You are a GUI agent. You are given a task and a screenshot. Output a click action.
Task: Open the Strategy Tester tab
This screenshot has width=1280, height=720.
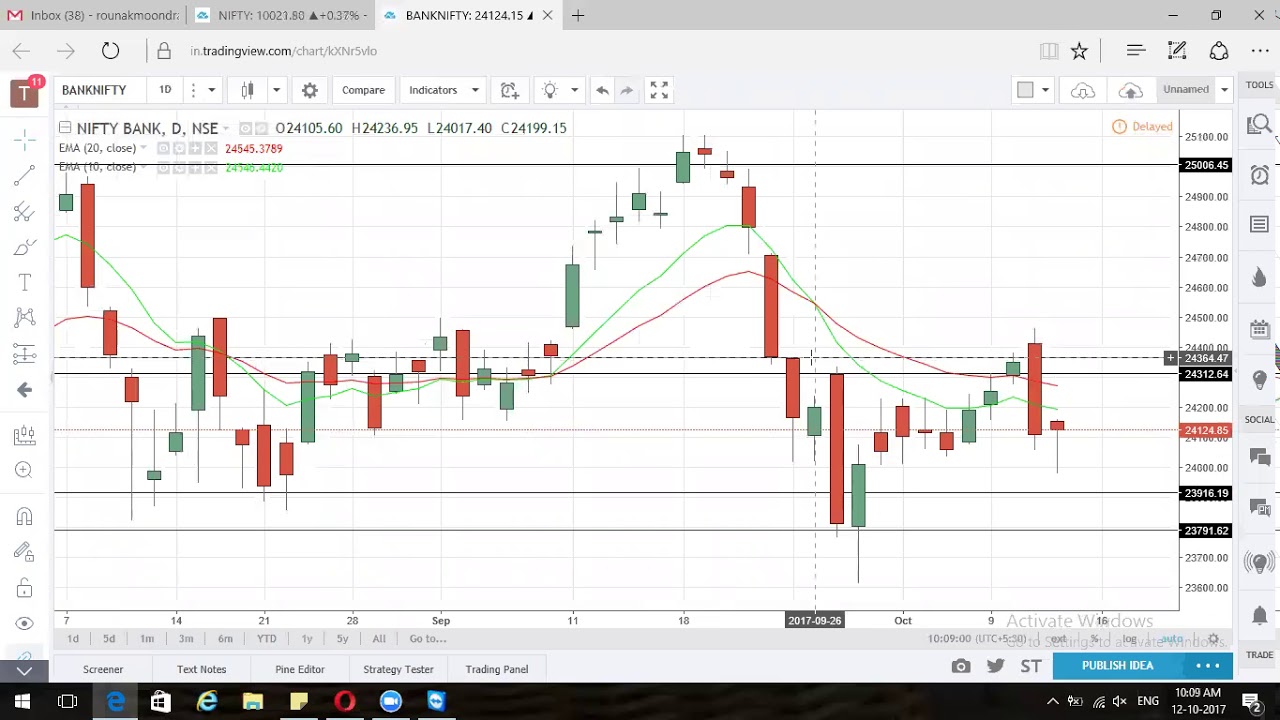point(398,669)
